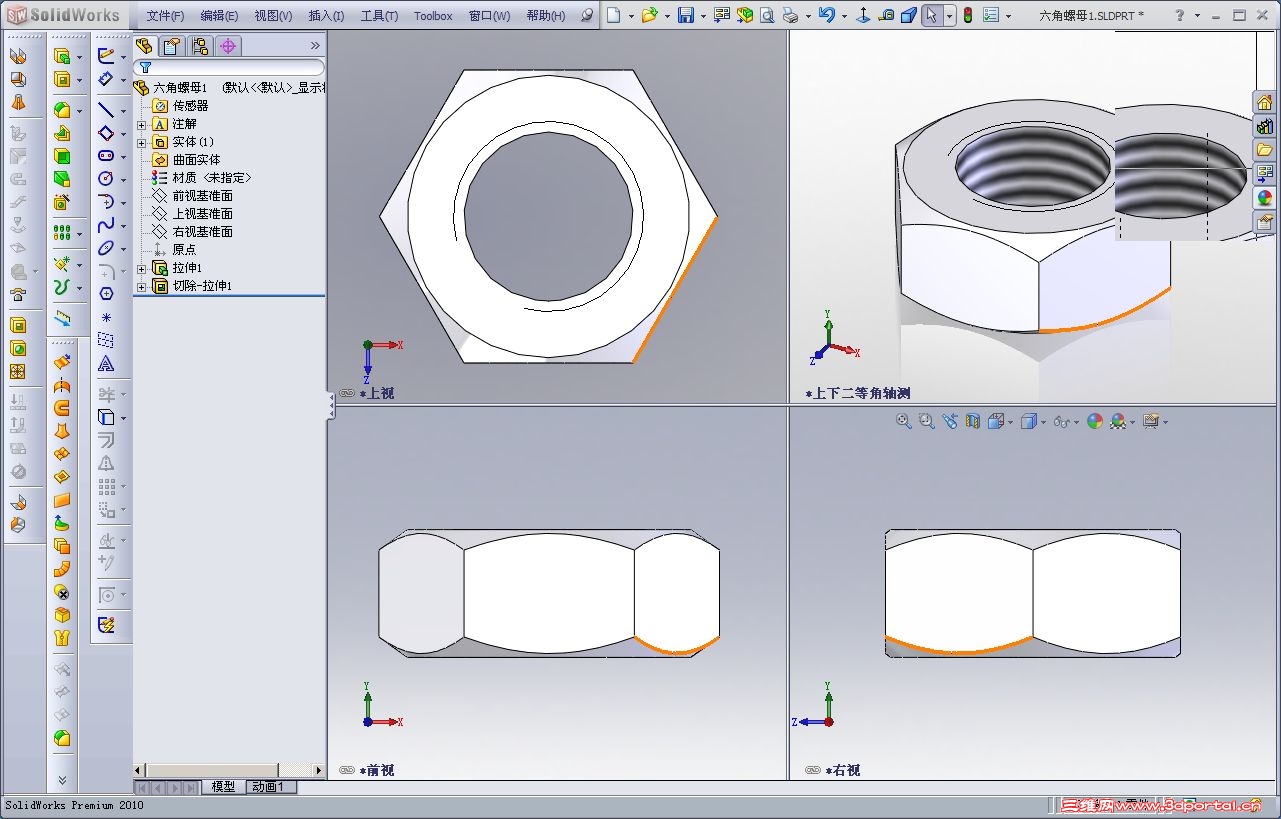Image resolution: width=1281 pixels, height=819 pixels.
Task: Select the Ellipse sketch tool
Action: 106,248
